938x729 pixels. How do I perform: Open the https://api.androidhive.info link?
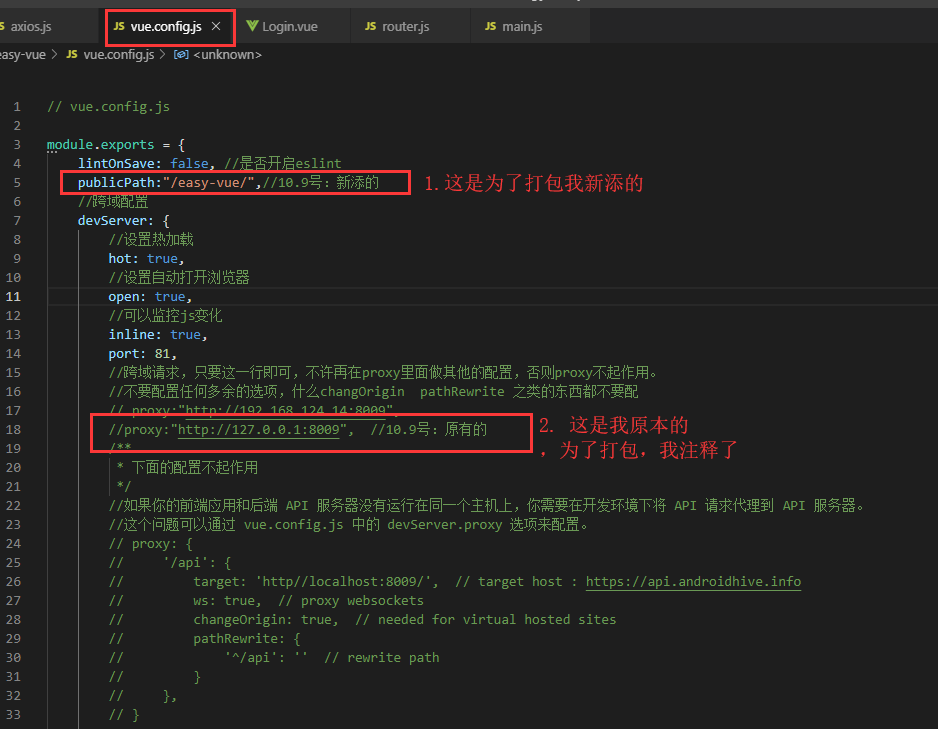693,581
